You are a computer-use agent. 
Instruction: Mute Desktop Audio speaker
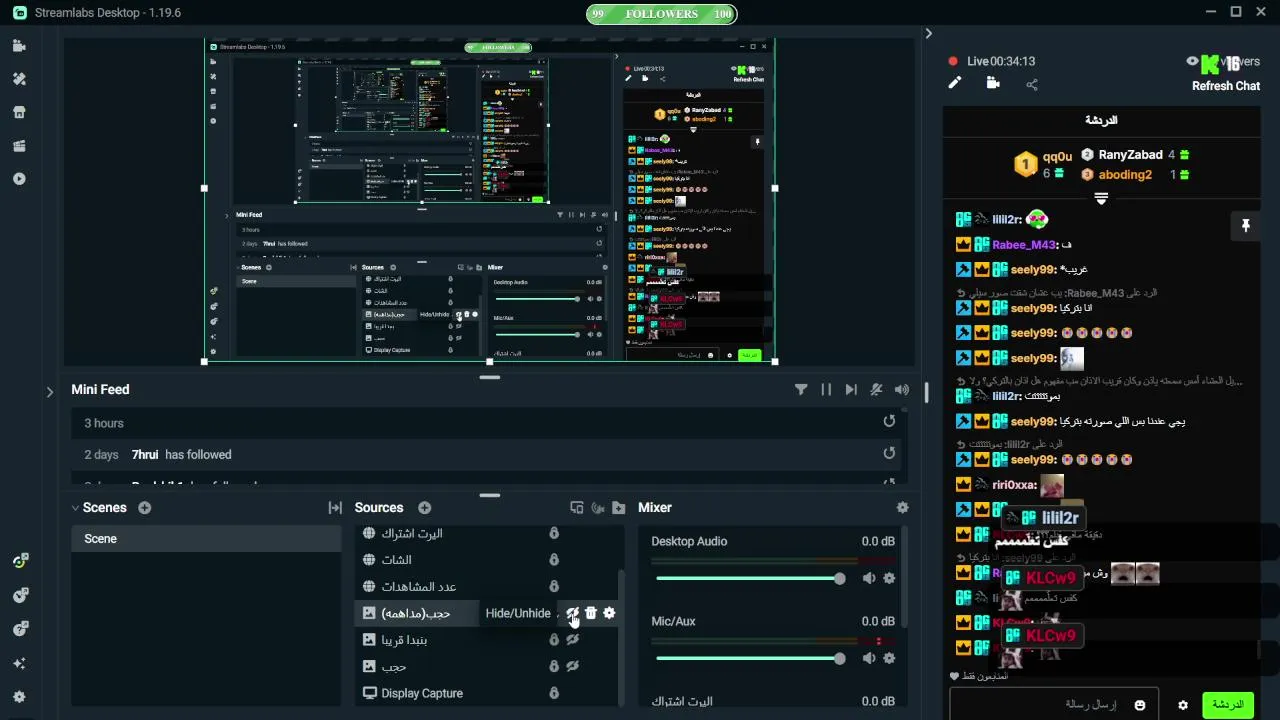click(869, 578)
